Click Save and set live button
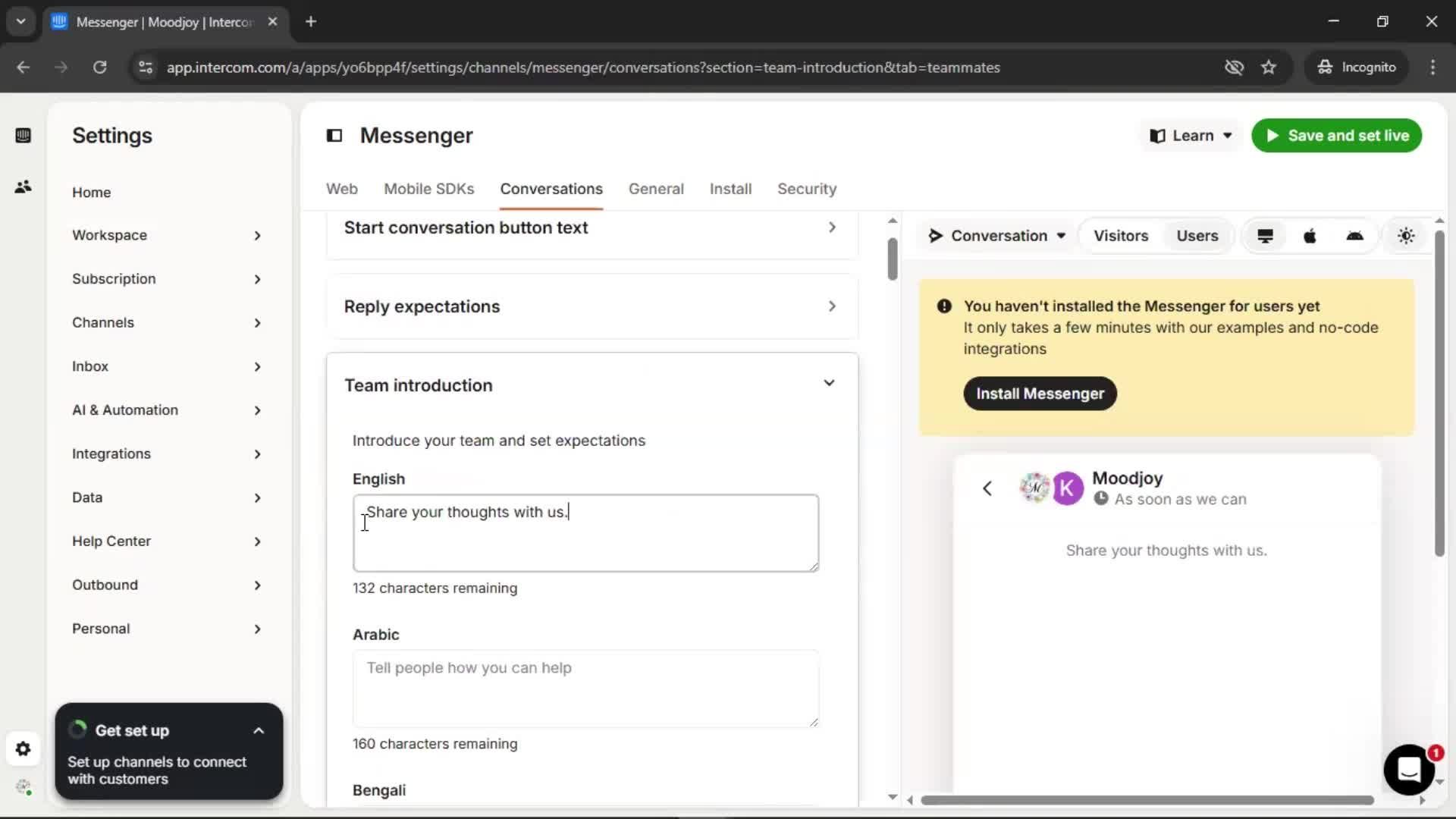 [x=1336, y=136]
